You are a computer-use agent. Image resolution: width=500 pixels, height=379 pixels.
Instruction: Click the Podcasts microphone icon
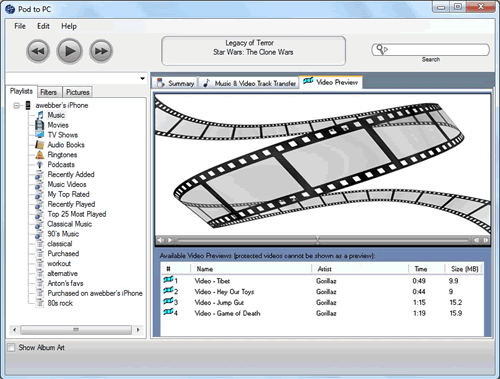point(40,165)
